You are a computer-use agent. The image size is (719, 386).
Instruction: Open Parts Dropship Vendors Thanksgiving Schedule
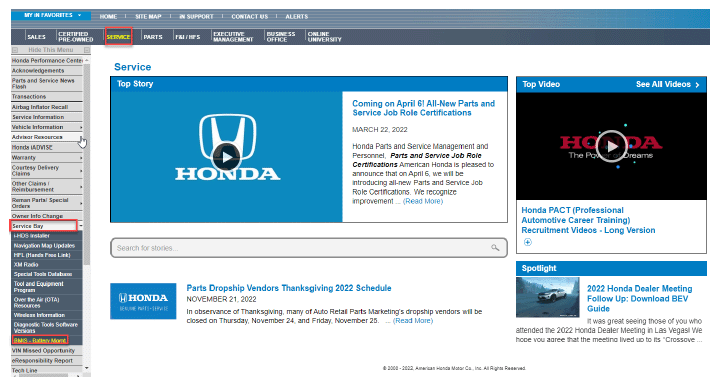pos(289,288)
